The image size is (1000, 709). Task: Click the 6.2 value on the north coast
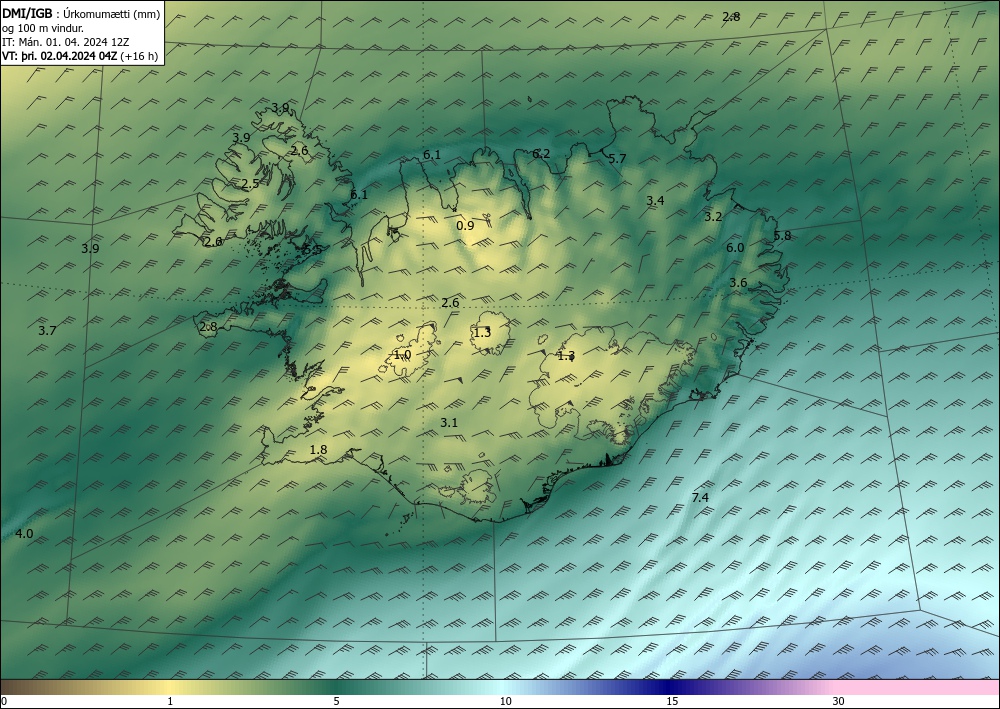tap(541, 154)
